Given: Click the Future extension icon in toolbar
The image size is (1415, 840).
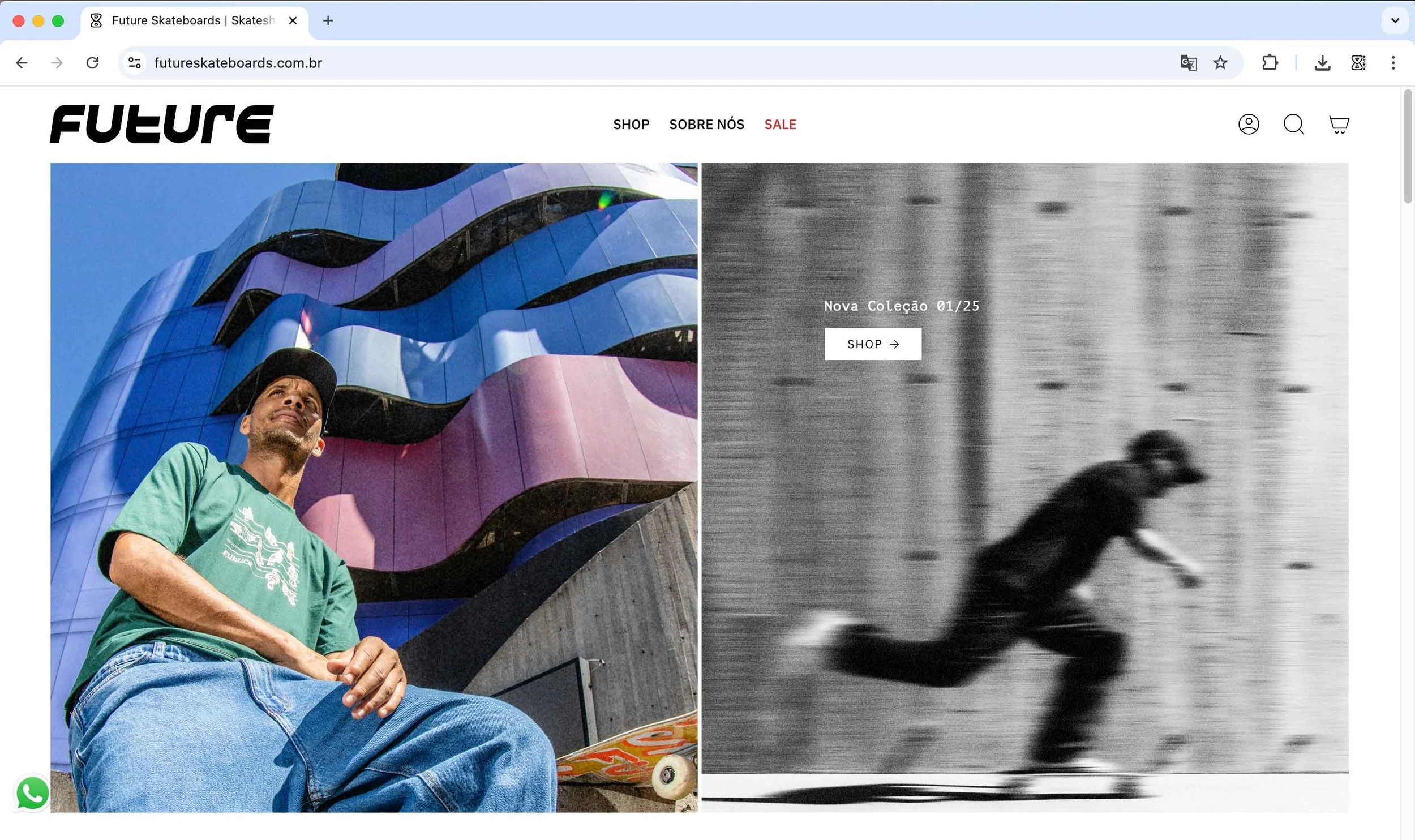Looking at the screenshot, I should click(1358, 63).
